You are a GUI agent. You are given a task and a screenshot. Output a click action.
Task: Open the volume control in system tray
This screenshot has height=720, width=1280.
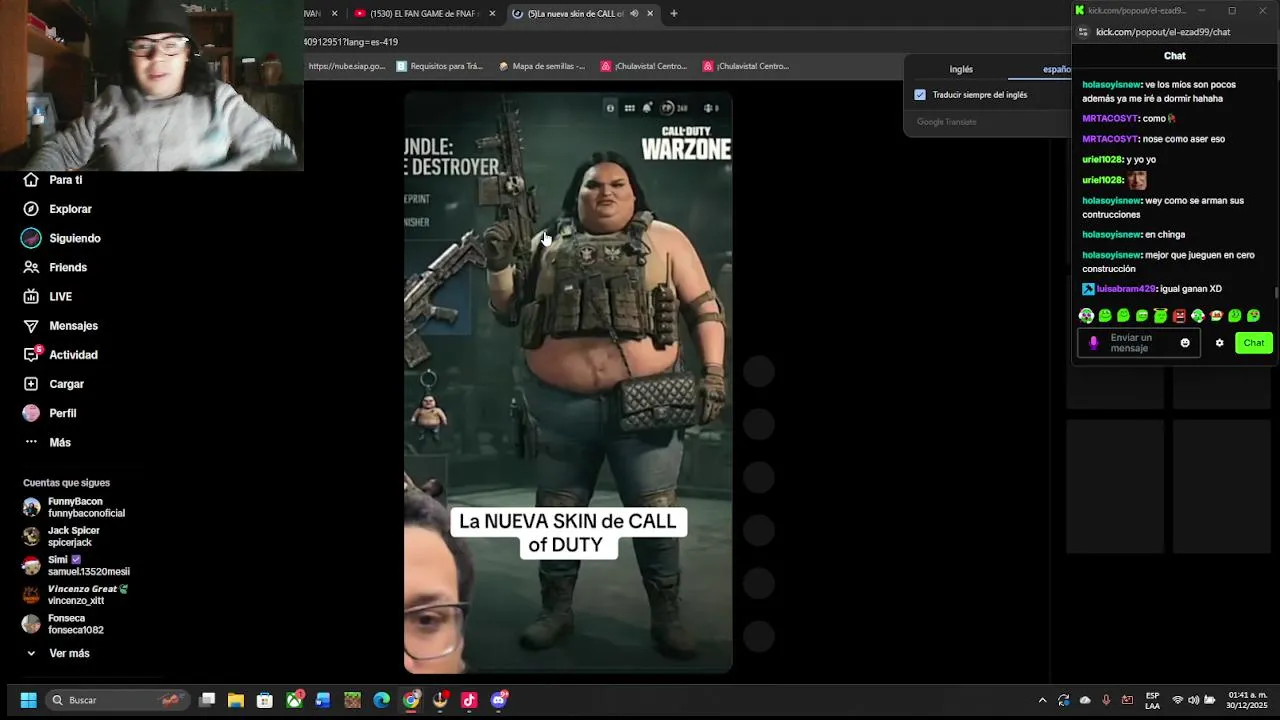(x=1193, y=700)
